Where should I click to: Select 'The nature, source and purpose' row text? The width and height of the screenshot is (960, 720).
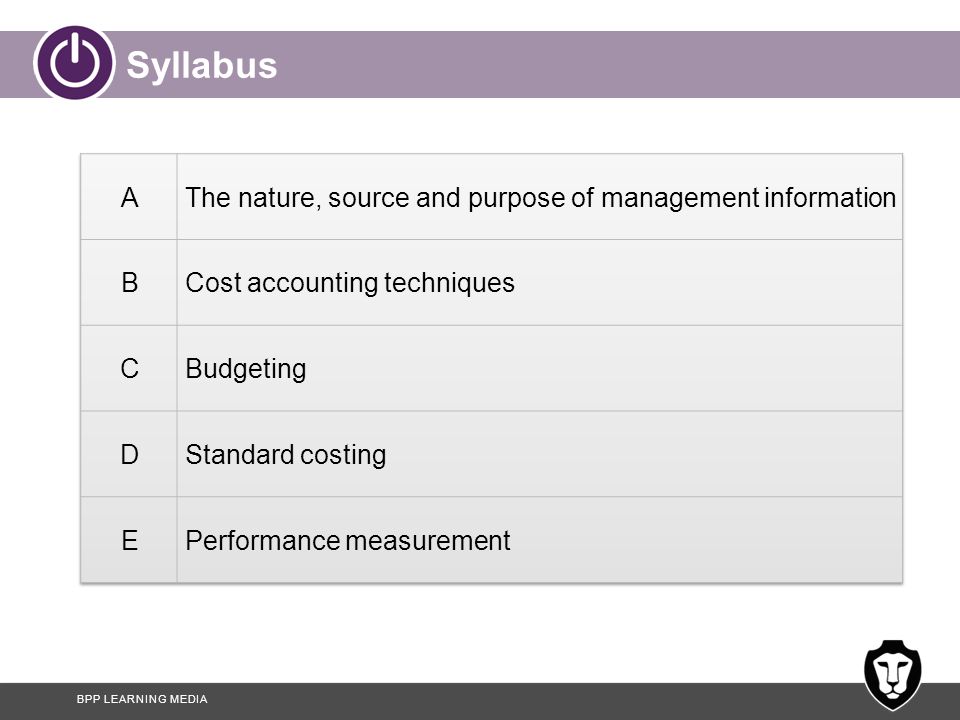pyautogui.click(x=541, y=198)
